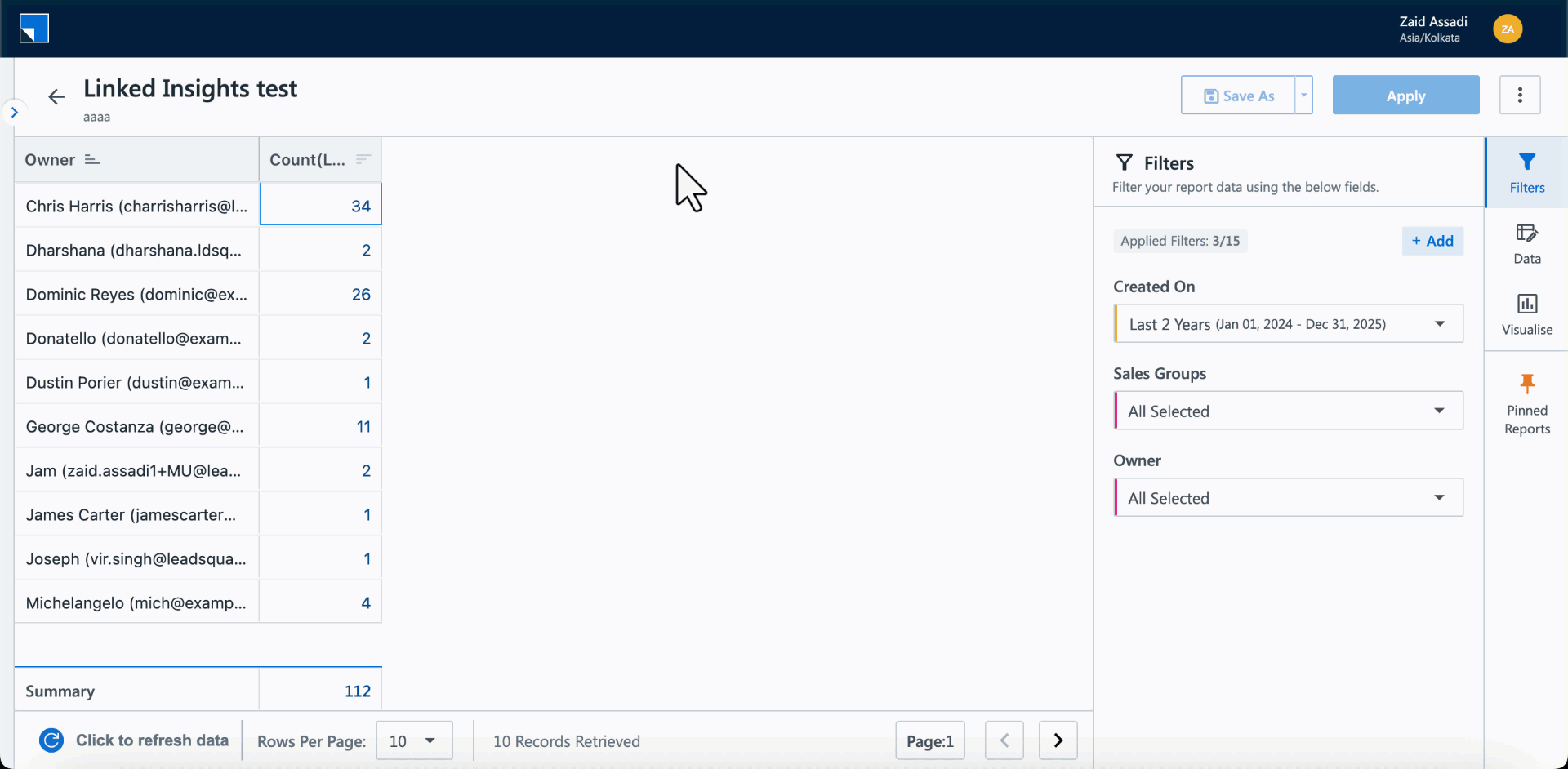Open the Owner filter dropdown
Screen dimensions: 1568x769
(x=1440, y=497)
